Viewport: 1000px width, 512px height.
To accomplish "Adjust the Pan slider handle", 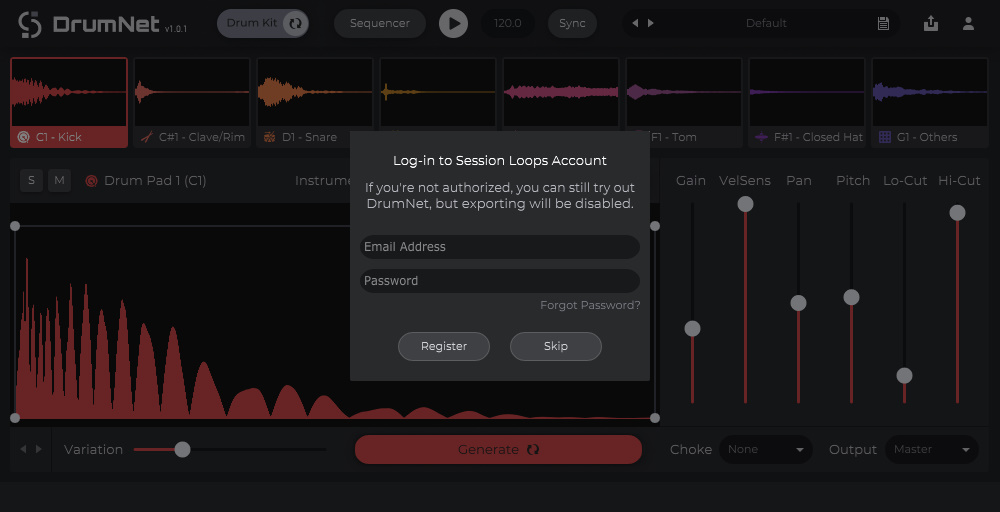I will pos(798,303).
